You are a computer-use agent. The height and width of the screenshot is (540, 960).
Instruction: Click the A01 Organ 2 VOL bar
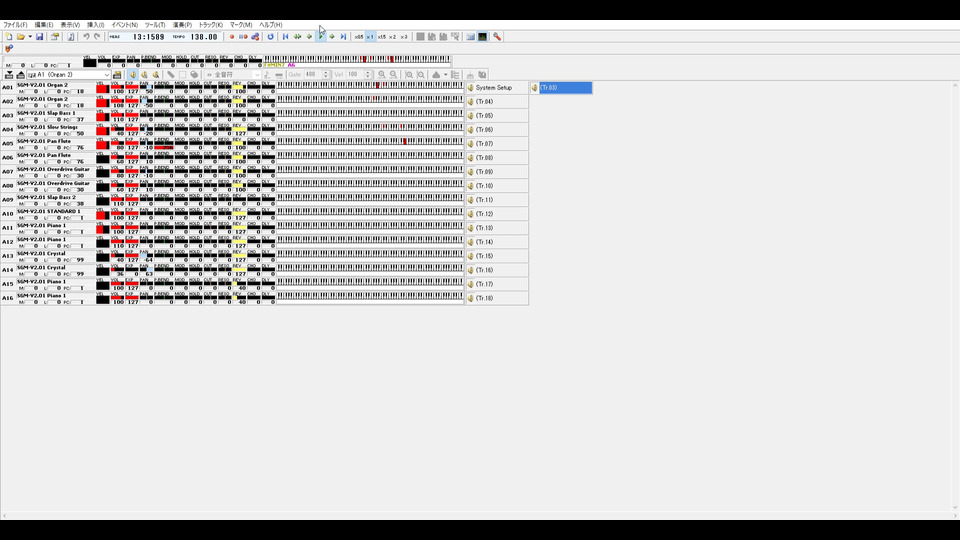point(118,88)
